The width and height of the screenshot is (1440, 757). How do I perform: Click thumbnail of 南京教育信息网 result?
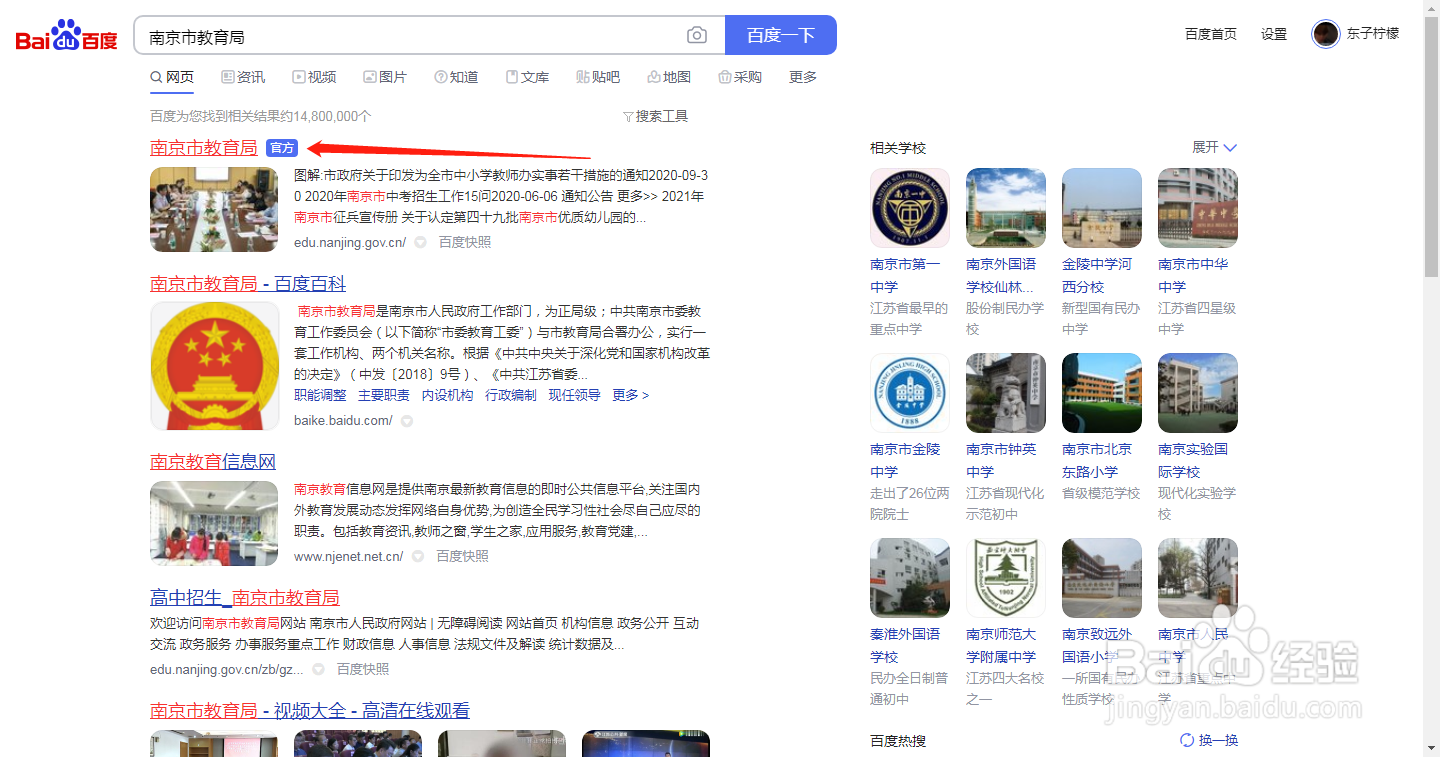tap(214, 523)
